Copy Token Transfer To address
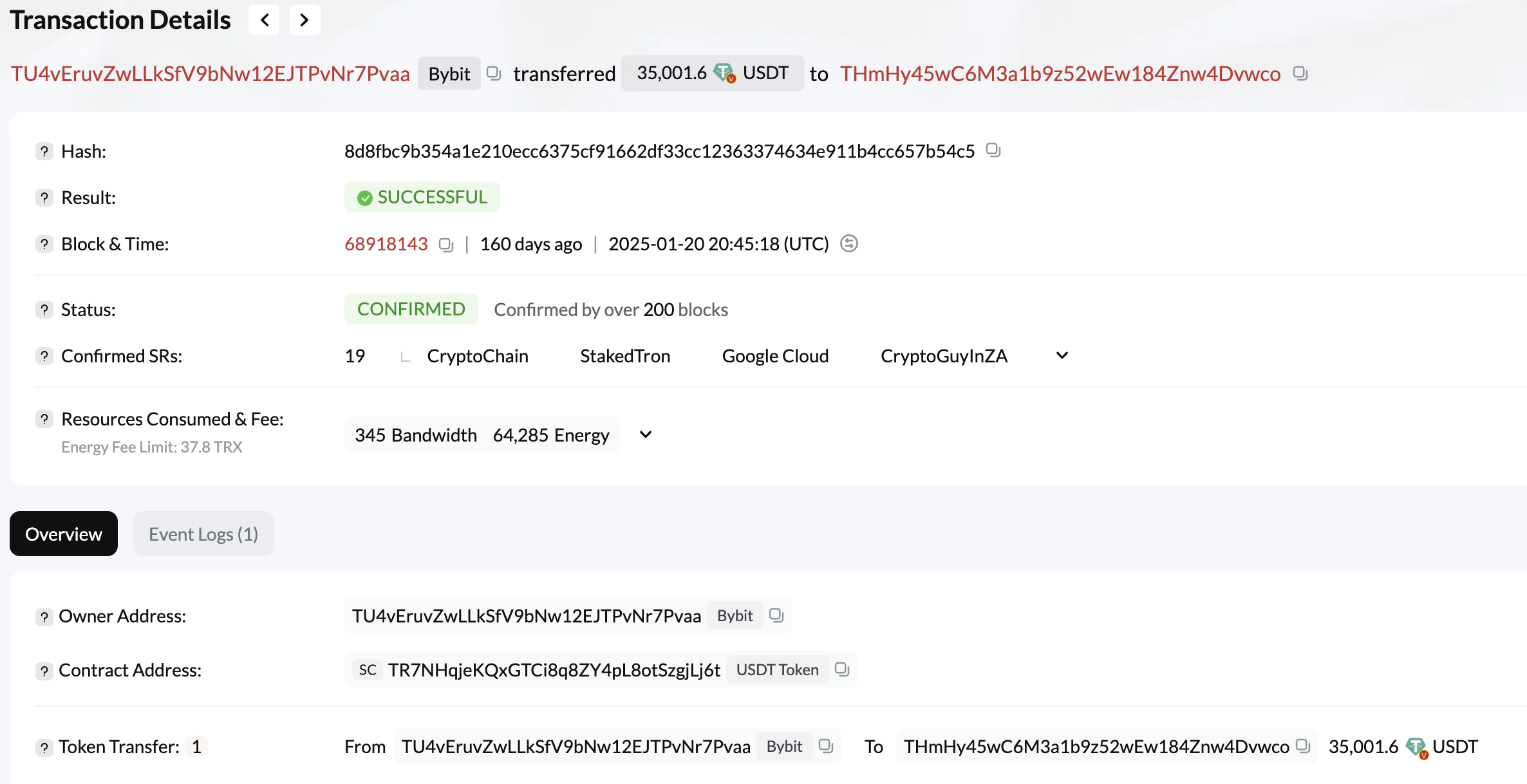 click(x=1303, y=746)
